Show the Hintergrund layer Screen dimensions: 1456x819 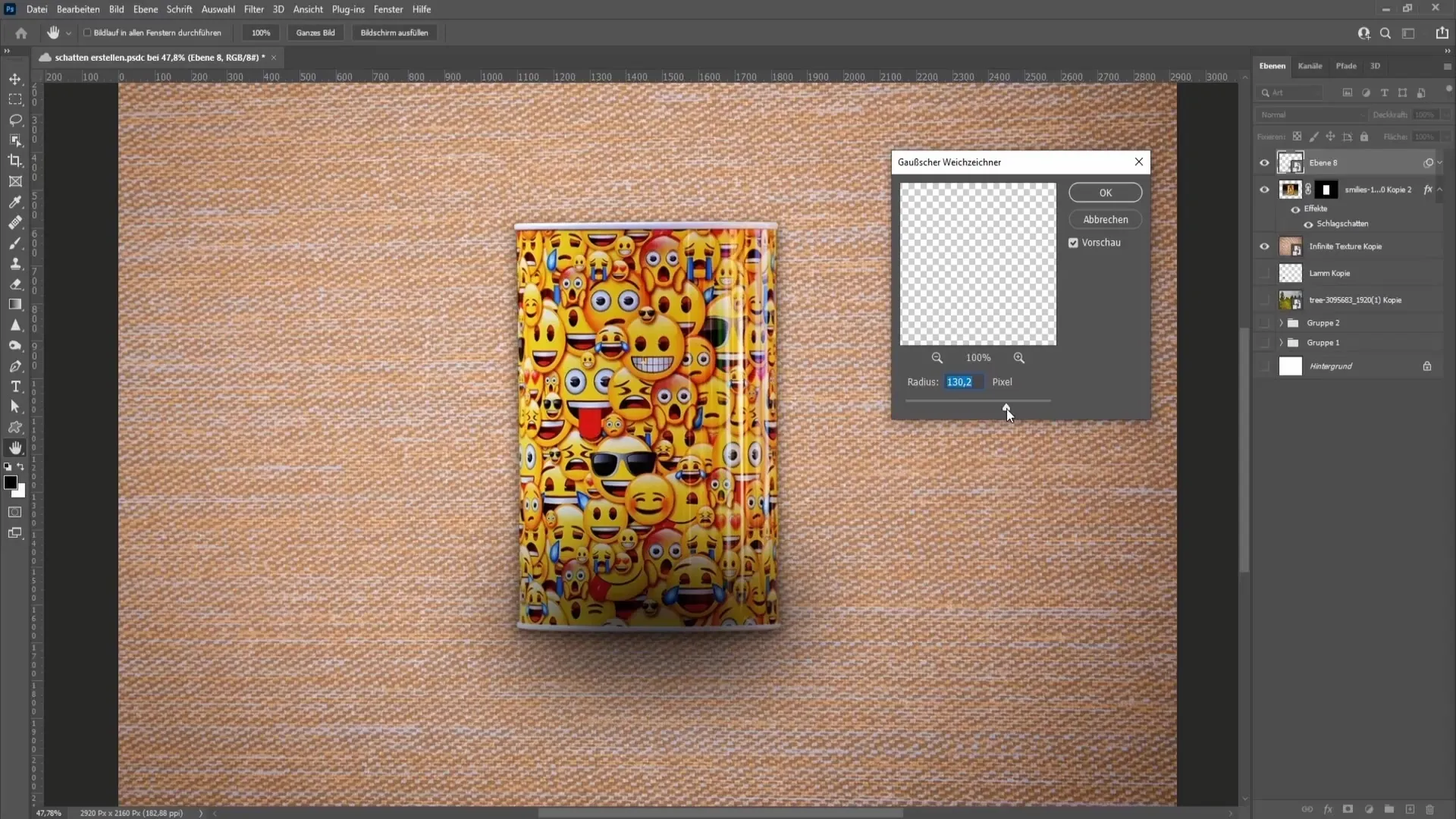coord(1264,366)
